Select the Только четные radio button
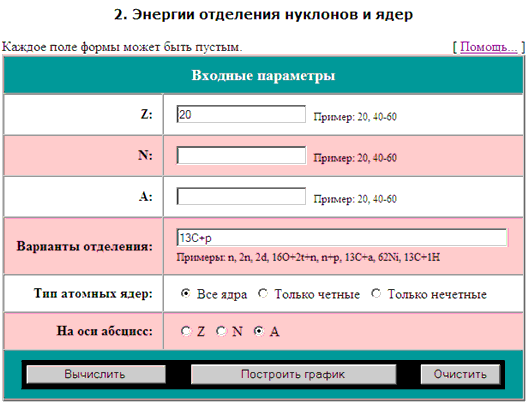 [x=263, y=294]
